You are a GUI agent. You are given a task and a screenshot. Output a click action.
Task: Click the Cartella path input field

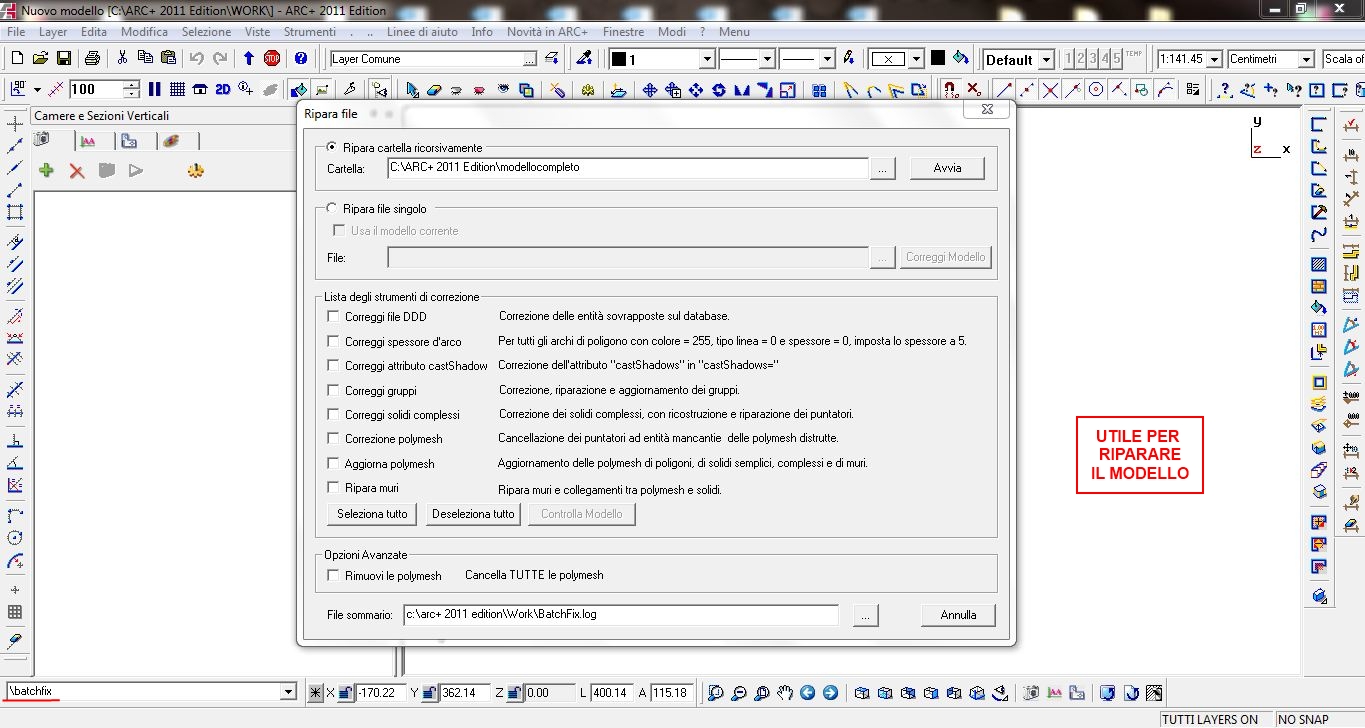click(x=627, y=168)
